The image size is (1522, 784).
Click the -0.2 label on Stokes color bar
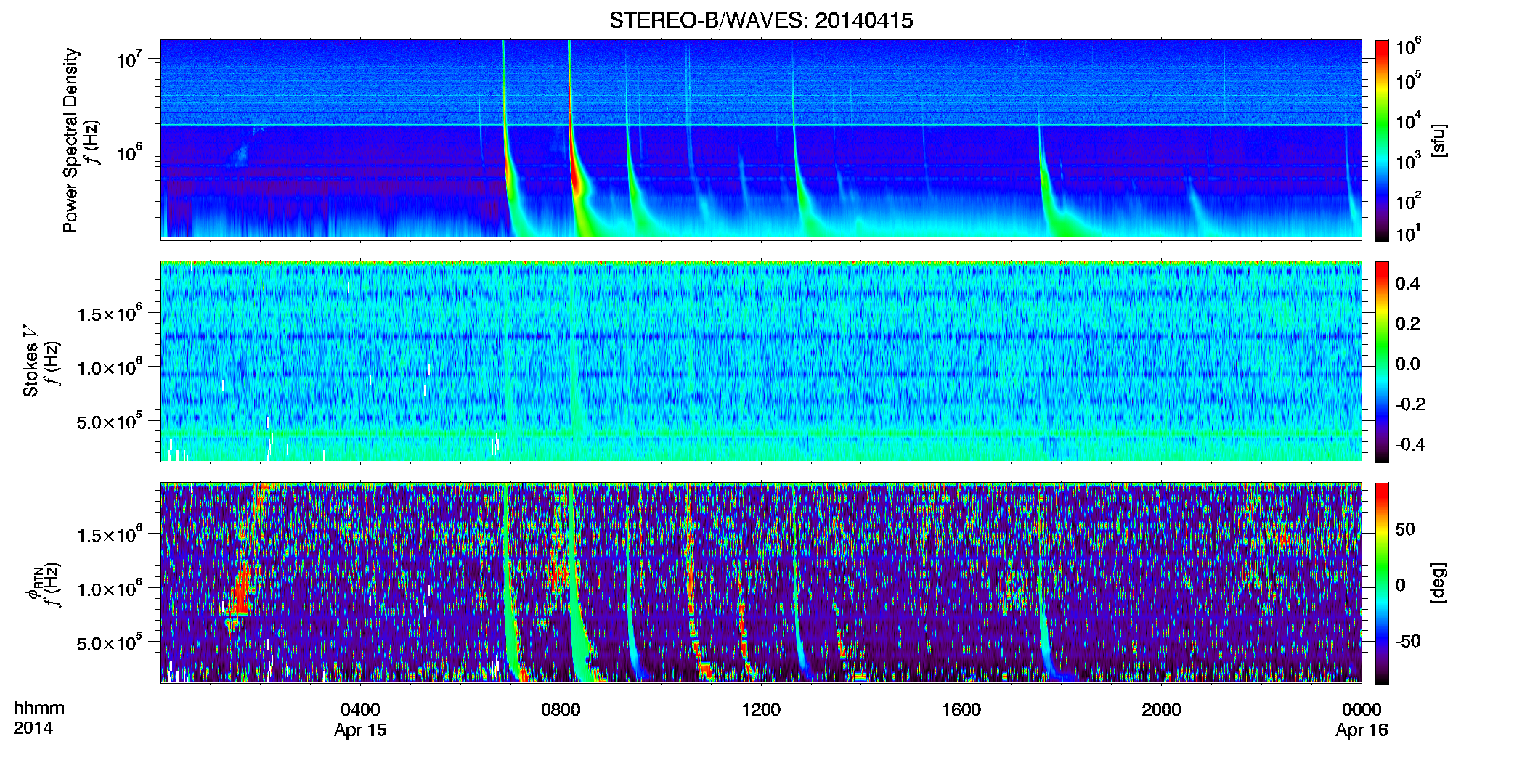pyautogui.click(x=1410, y=404)
